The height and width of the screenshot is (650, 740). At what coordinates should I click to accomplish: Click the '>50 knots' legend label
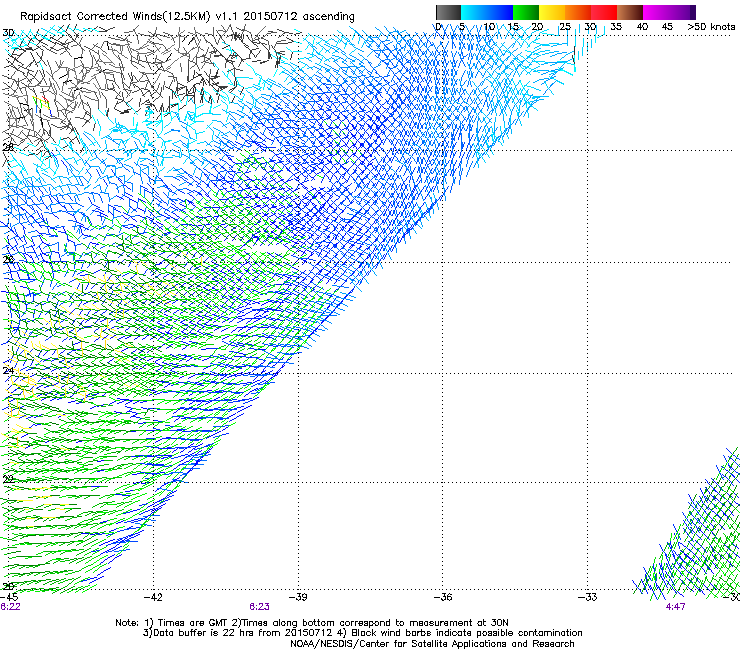(x=711, y=26)
